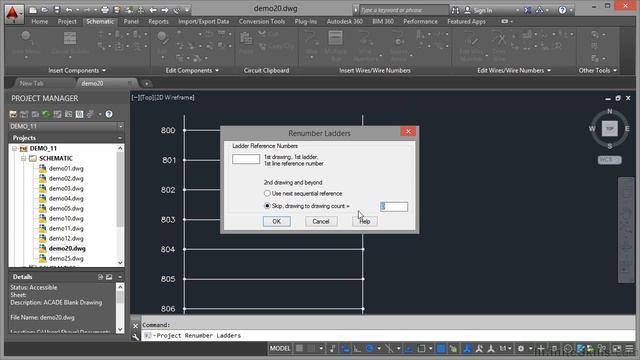Click the clean screen icon in status bar
The width and height of the screenshot is (640, 360).
pos(617,348)
